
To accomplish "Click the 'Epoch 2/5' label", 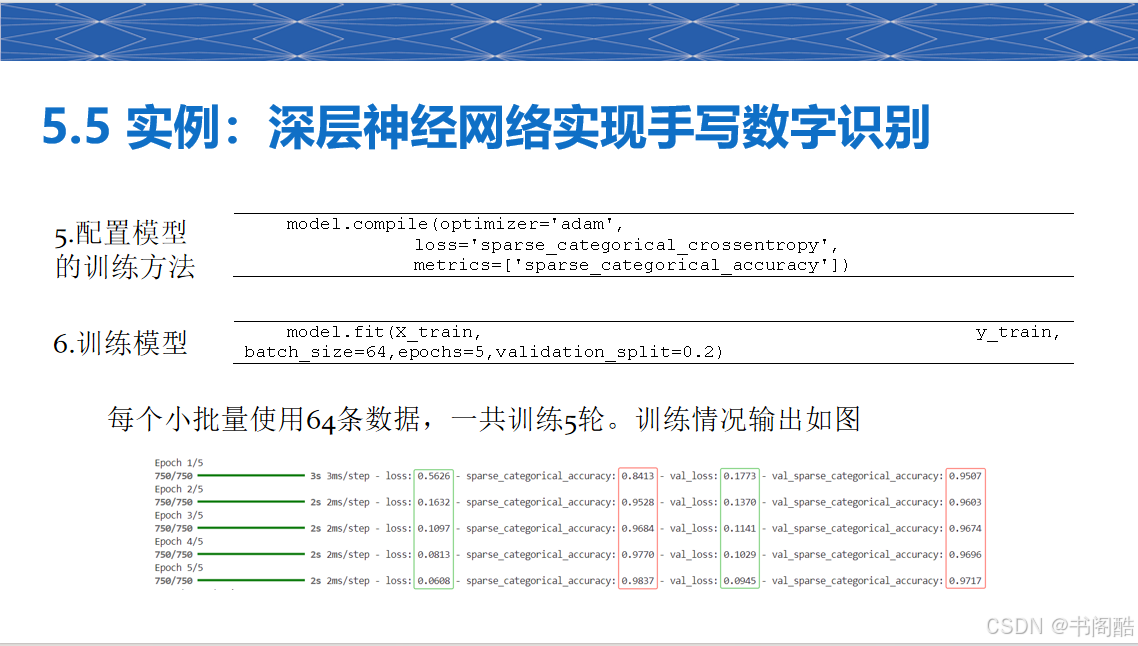I will pos(179,488).
